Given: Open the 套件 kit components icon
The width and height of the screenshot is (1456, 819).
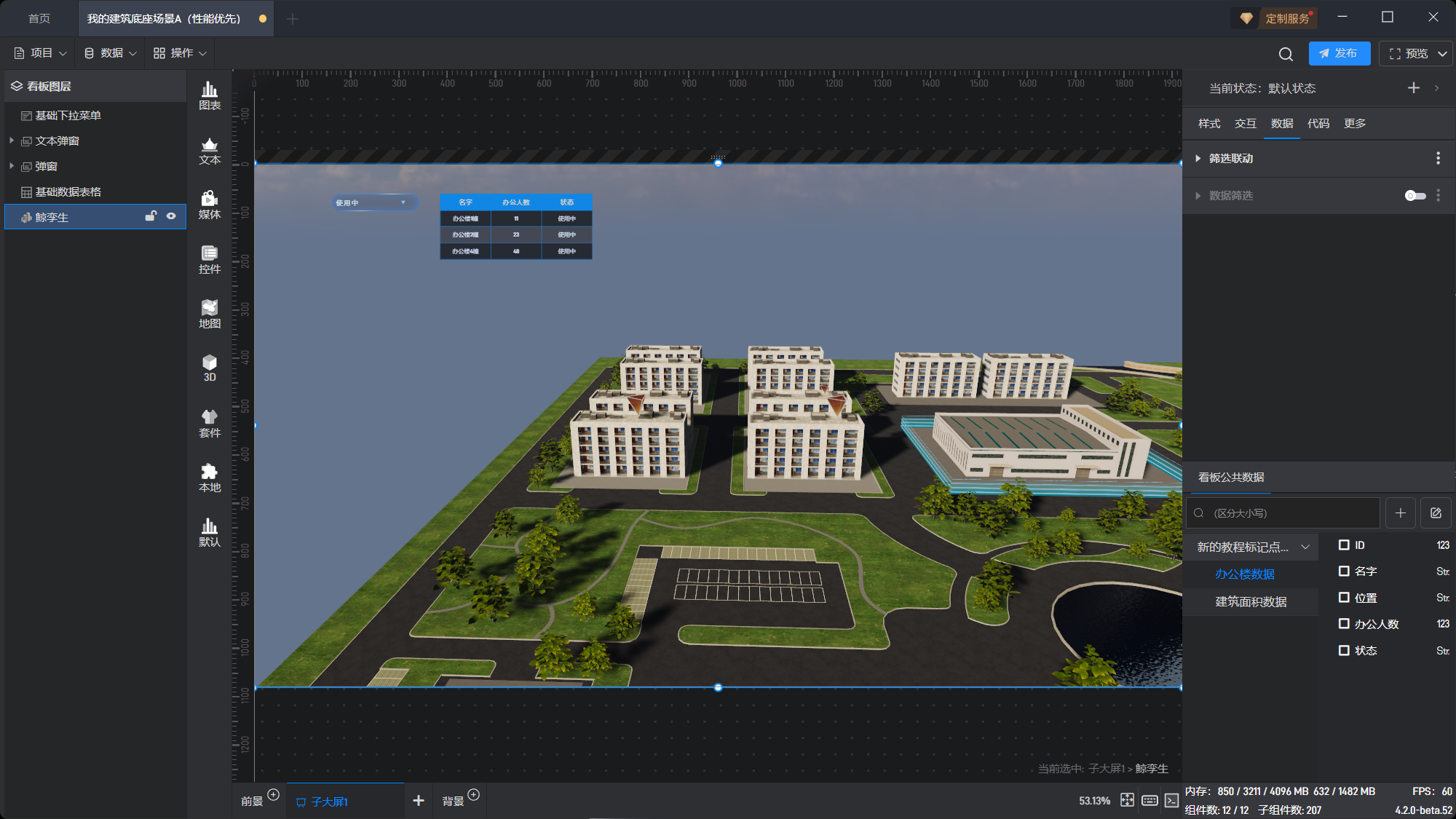Looking at the screenshot, I should 210,423.
